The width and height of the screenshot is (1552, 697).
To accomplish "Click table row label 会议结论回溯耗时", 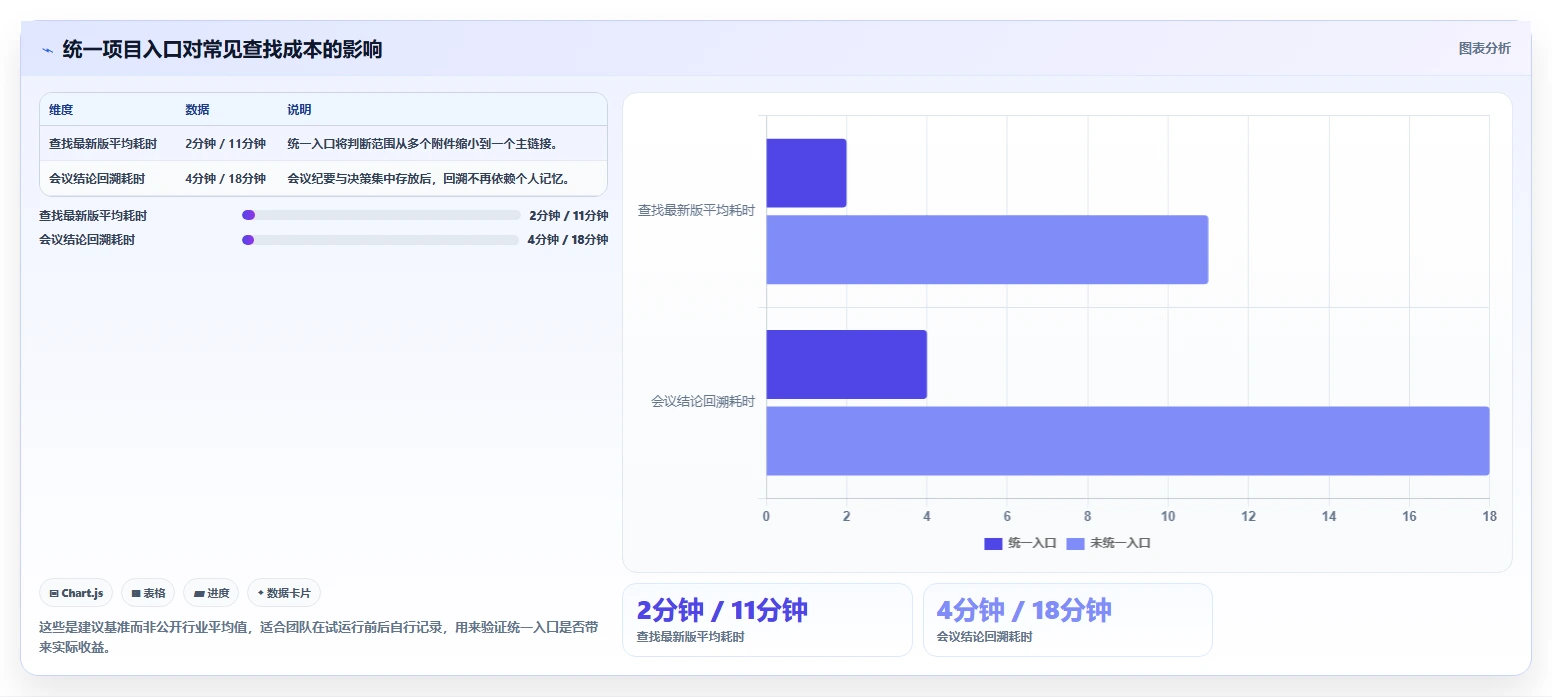I will coord(97,179).
